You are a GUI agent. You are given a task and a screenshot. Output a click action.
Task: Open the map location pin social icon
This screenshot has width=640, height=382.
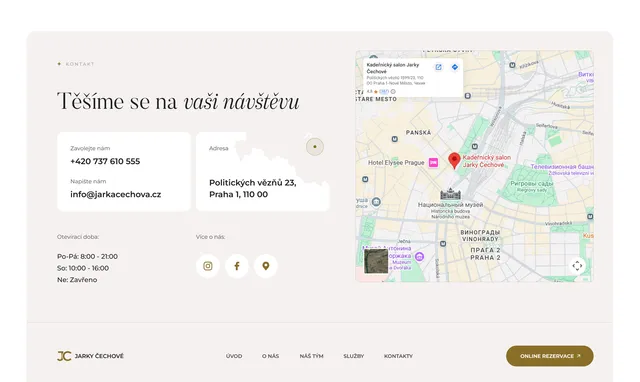266,266
